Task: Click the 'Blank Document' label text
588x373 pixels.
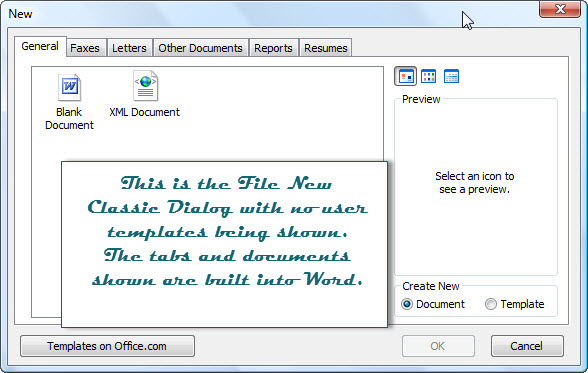Action: (69, 118)
